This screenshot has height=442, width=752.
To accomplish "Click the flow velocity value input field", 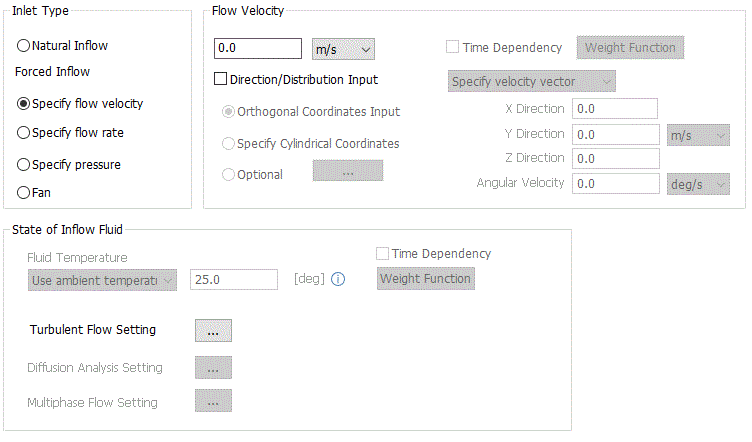I will pyautogui.click(x=258, y=48).
